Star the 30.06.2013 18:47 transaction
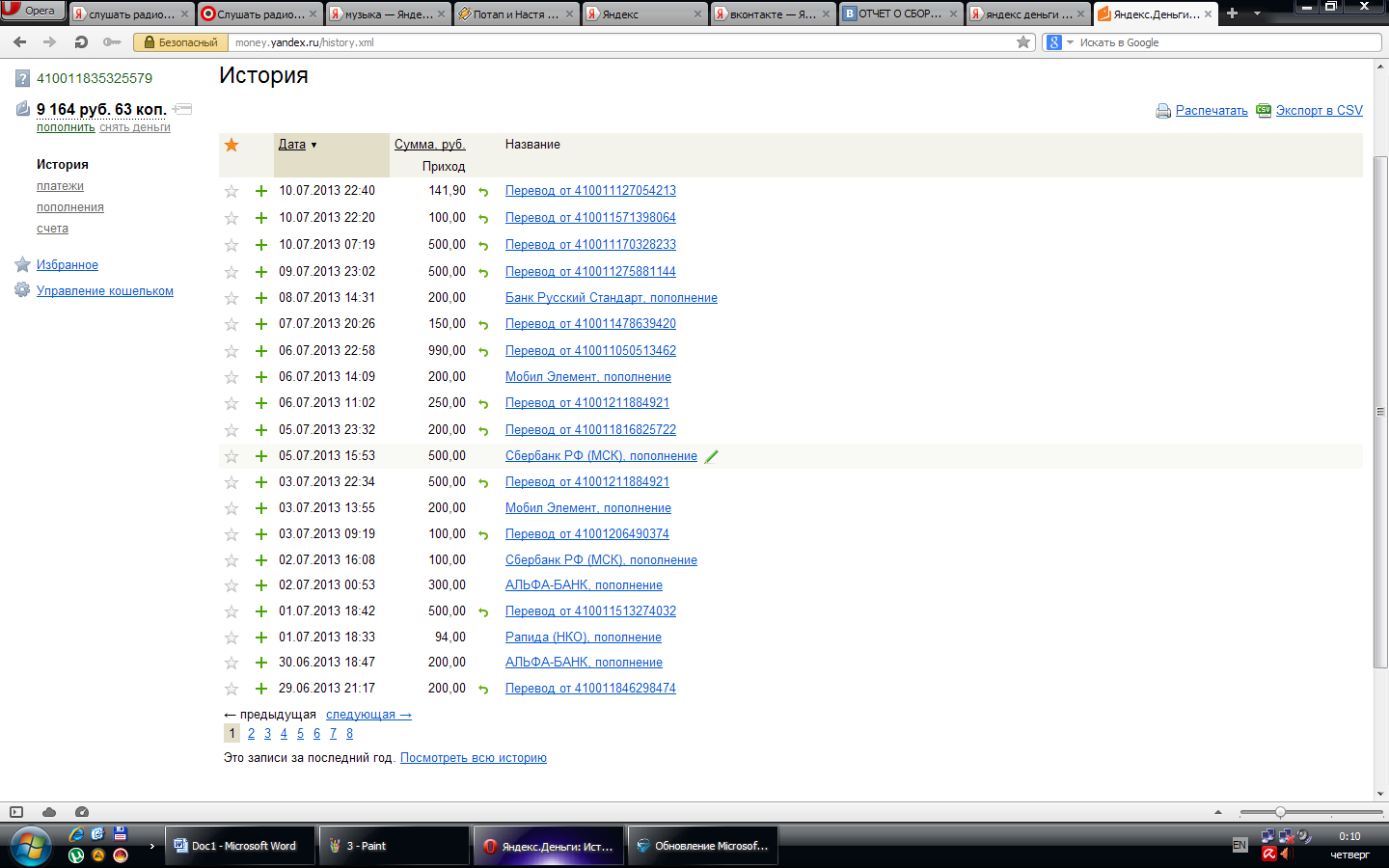 (231, 663)
